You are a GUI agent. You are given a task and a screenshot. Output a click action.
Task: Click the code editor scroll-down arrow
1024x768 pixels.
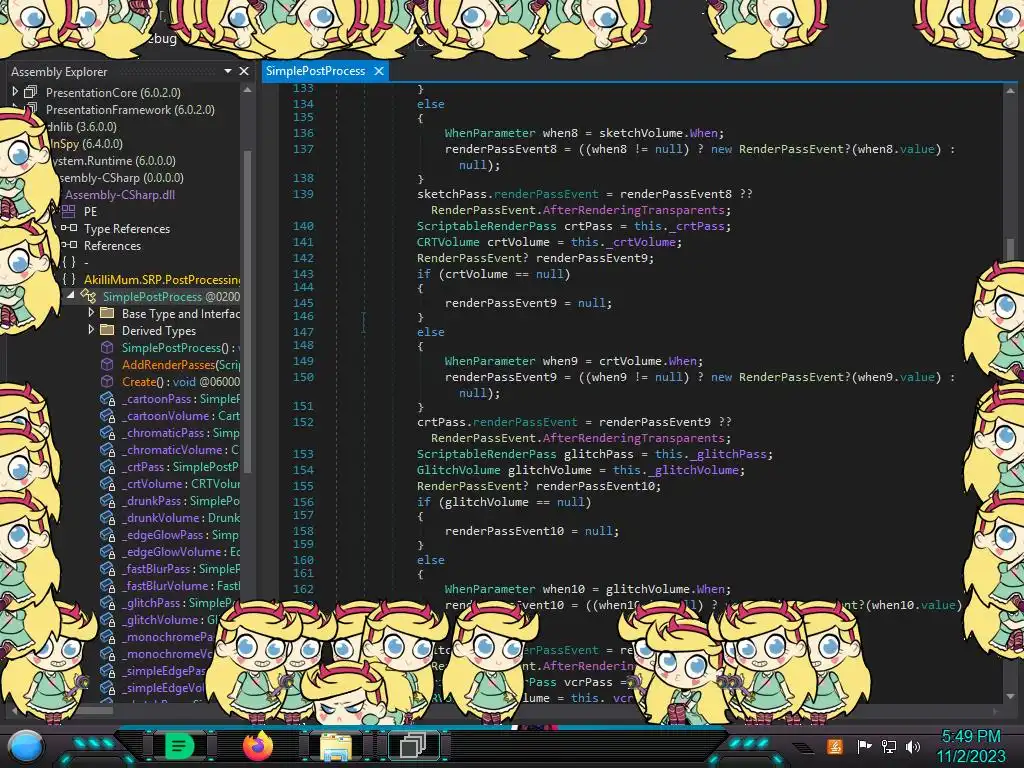click(1010, 696)
